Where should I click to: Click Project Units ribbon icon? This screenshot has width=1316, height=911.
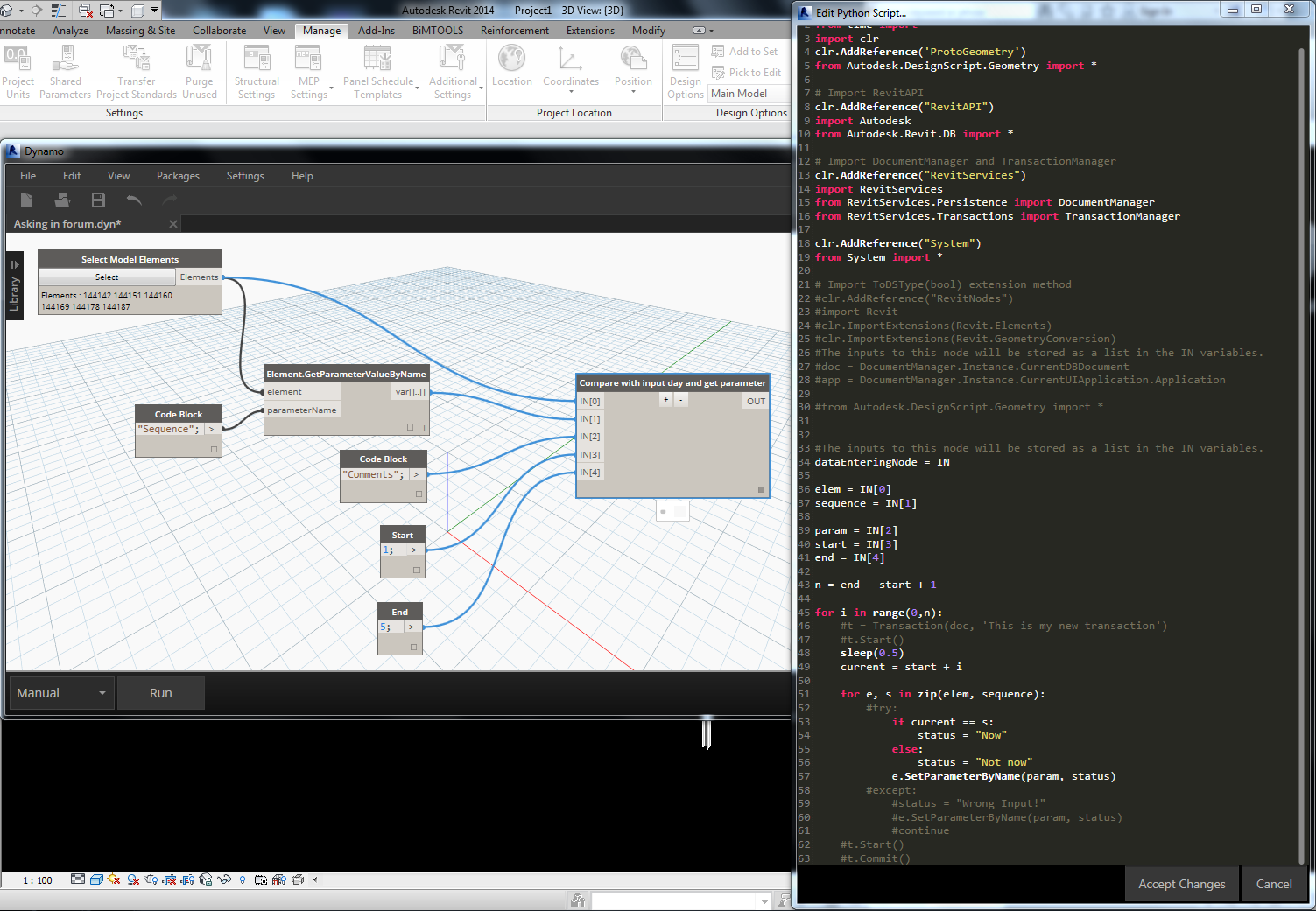tap(16, 60)
